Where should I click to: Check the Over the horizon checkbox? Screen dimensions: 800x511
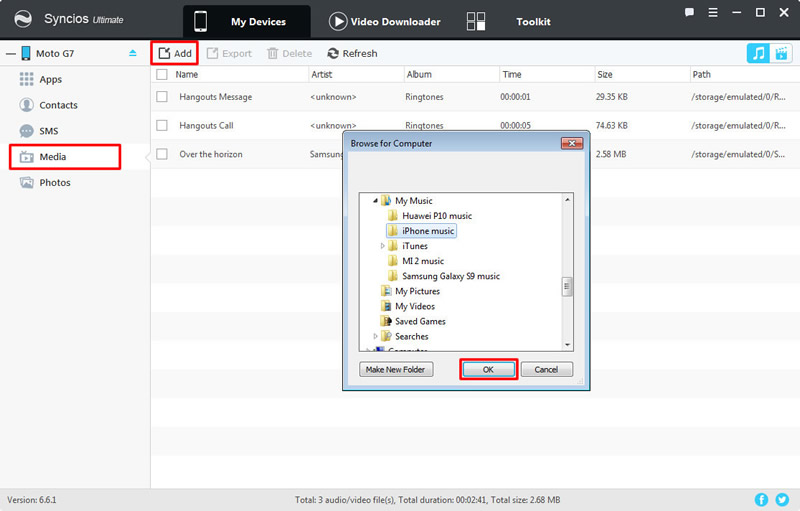click(x=162, y=154)
